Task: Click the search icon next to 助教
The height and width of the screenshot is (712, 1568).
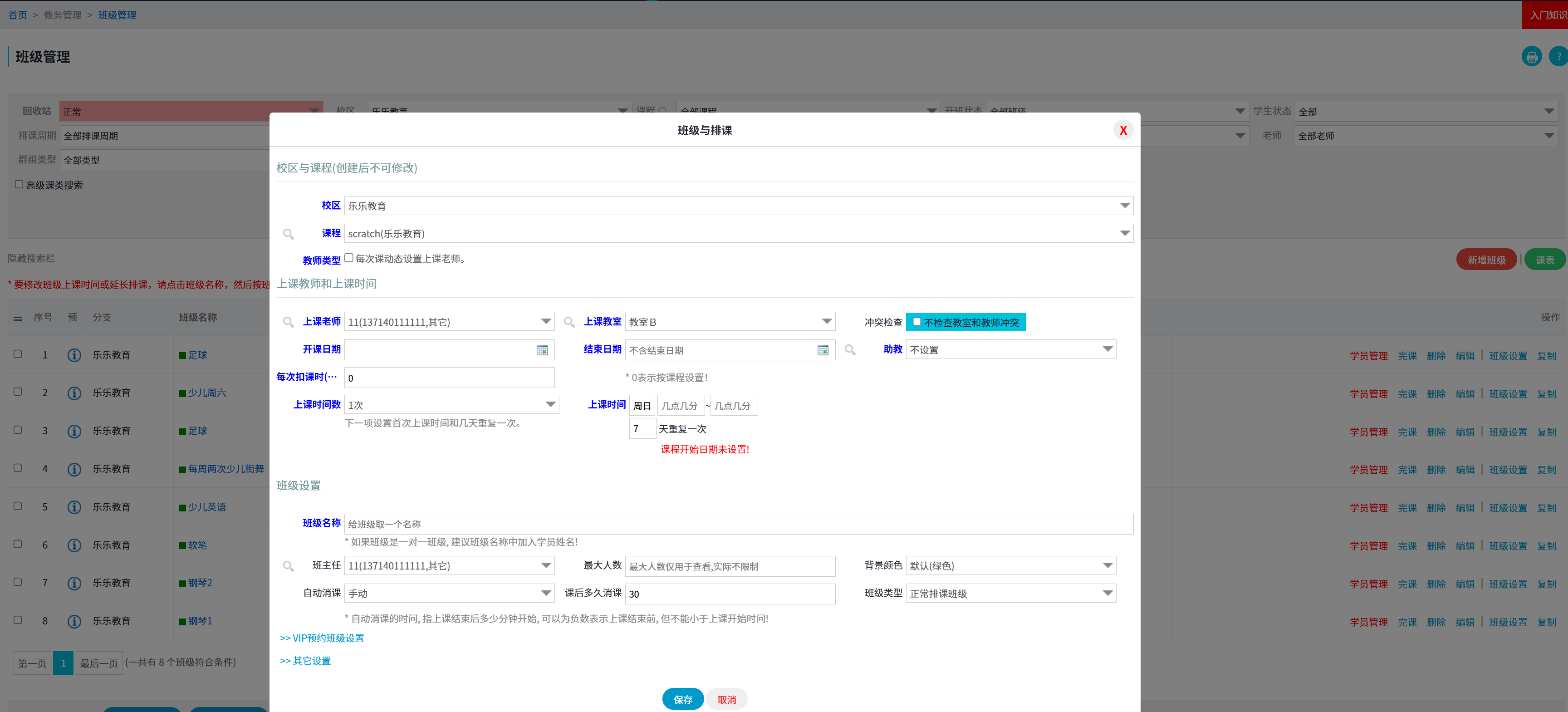Action: pos(850,350)
